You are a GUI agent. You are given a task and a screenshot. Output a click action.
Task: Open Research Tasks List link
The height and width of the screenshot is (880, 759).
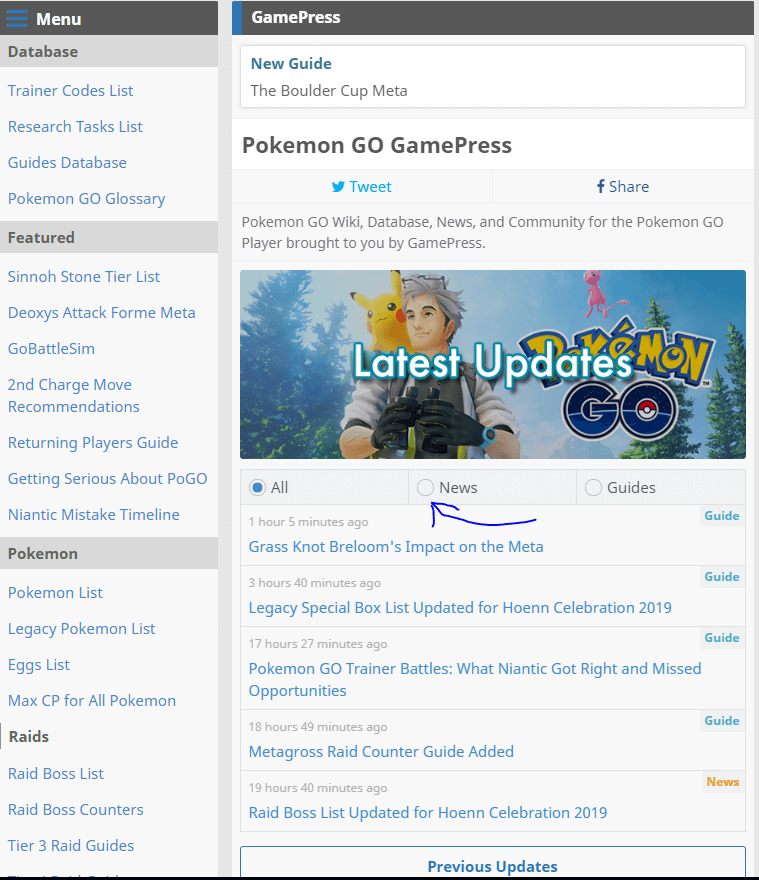75,126
